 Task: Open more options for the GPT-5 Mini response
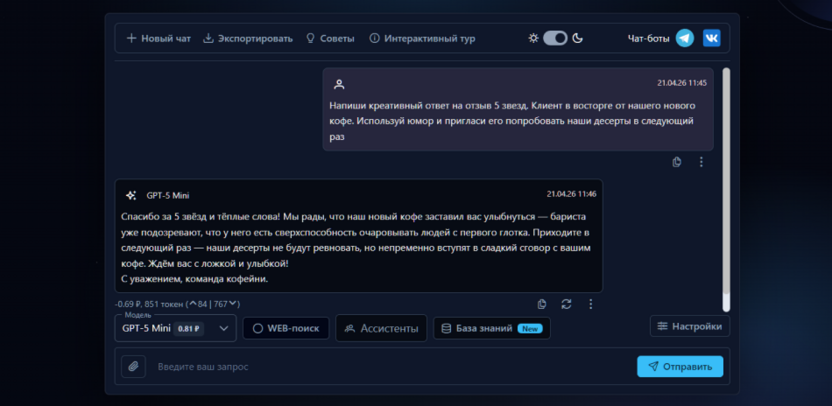pos(591,304)
